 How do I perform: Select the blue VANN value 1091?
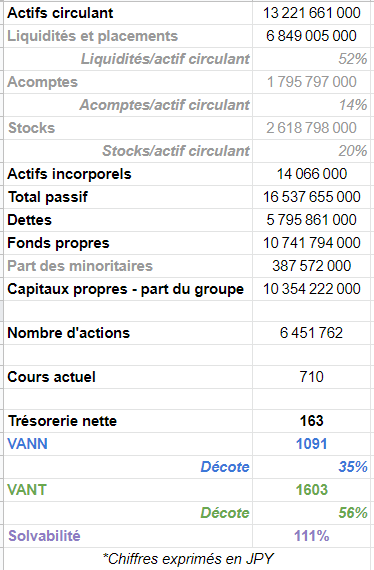(311, 444)
